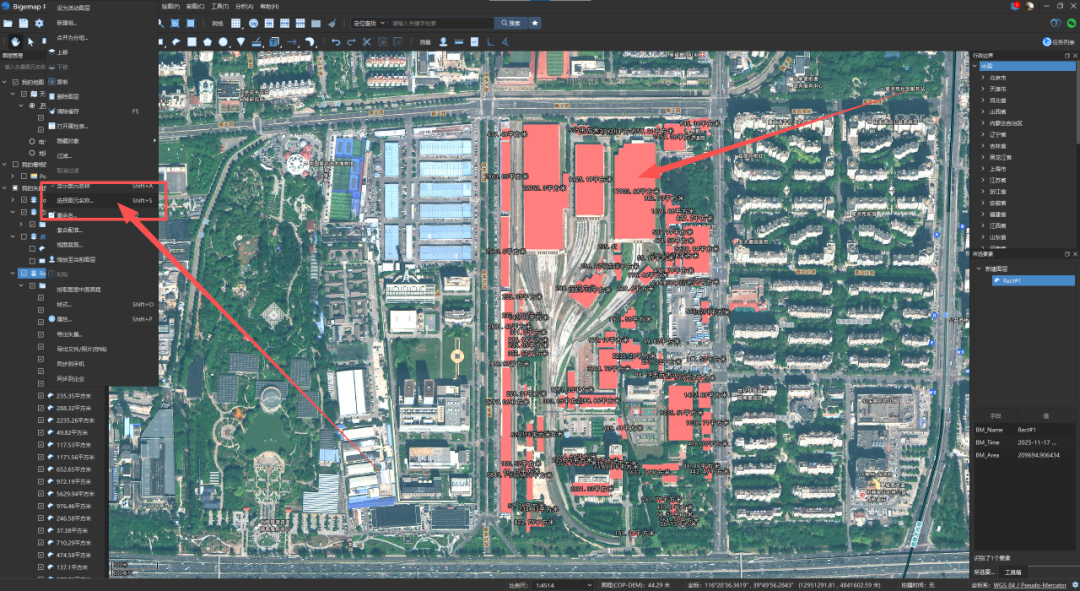Select Rect#1 in selected features panel
The height and width of the screenshot is (591, 1080).
click(1033, 281)
